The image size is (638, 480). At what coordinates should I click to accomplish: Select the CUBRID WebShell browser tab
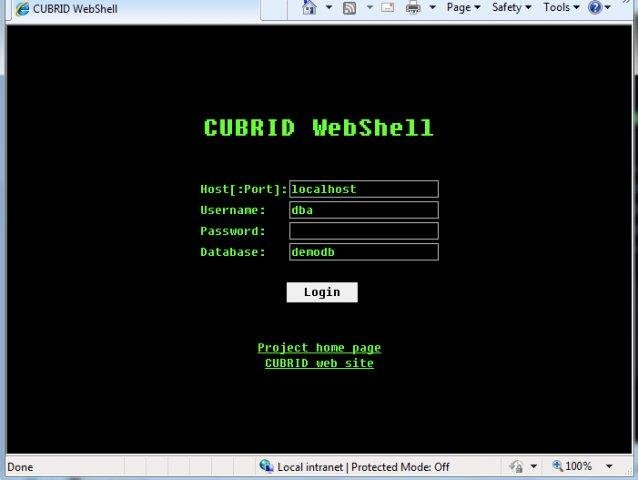134,9
